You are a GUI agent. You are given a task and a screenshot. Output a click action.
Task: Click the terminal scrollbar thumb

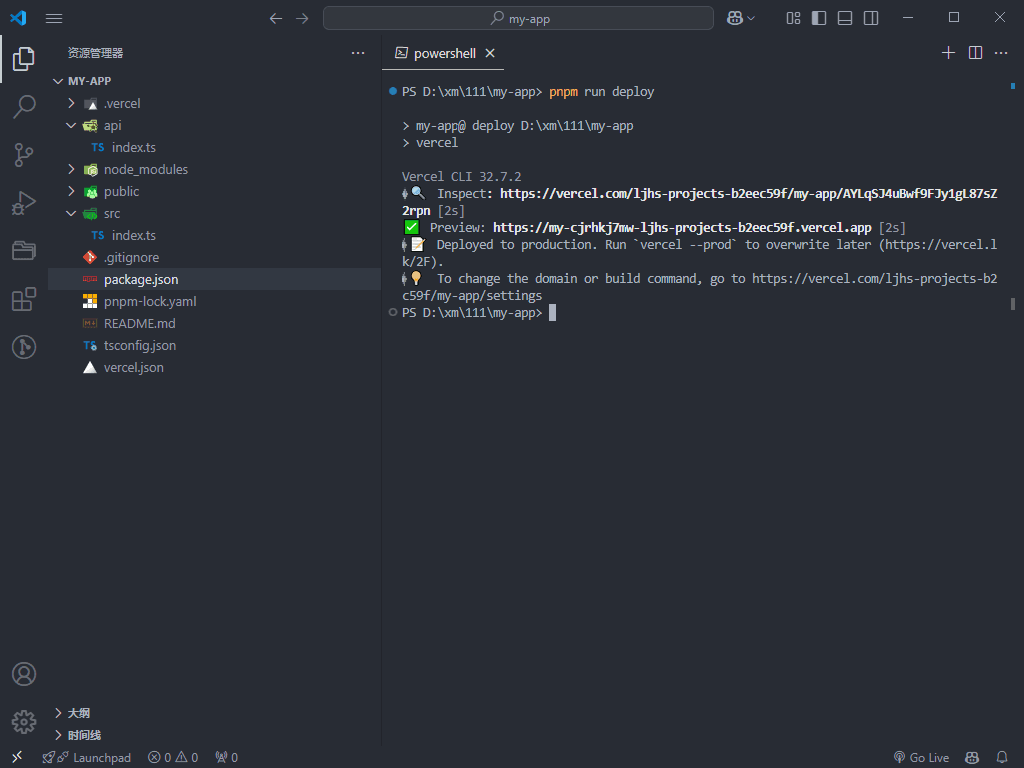coord(1013,304)
